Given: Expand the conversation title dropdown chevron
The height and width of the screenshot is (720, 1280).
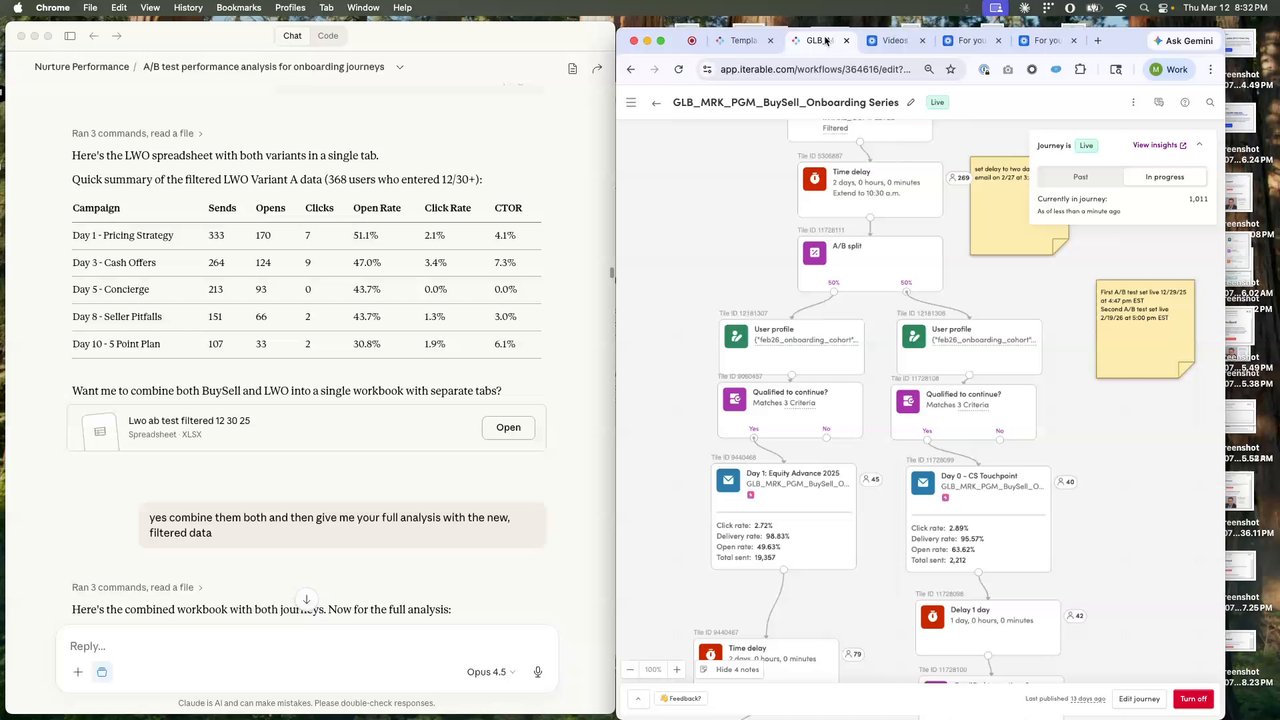Looking at the screenshot, I should [x=399, y=67].
